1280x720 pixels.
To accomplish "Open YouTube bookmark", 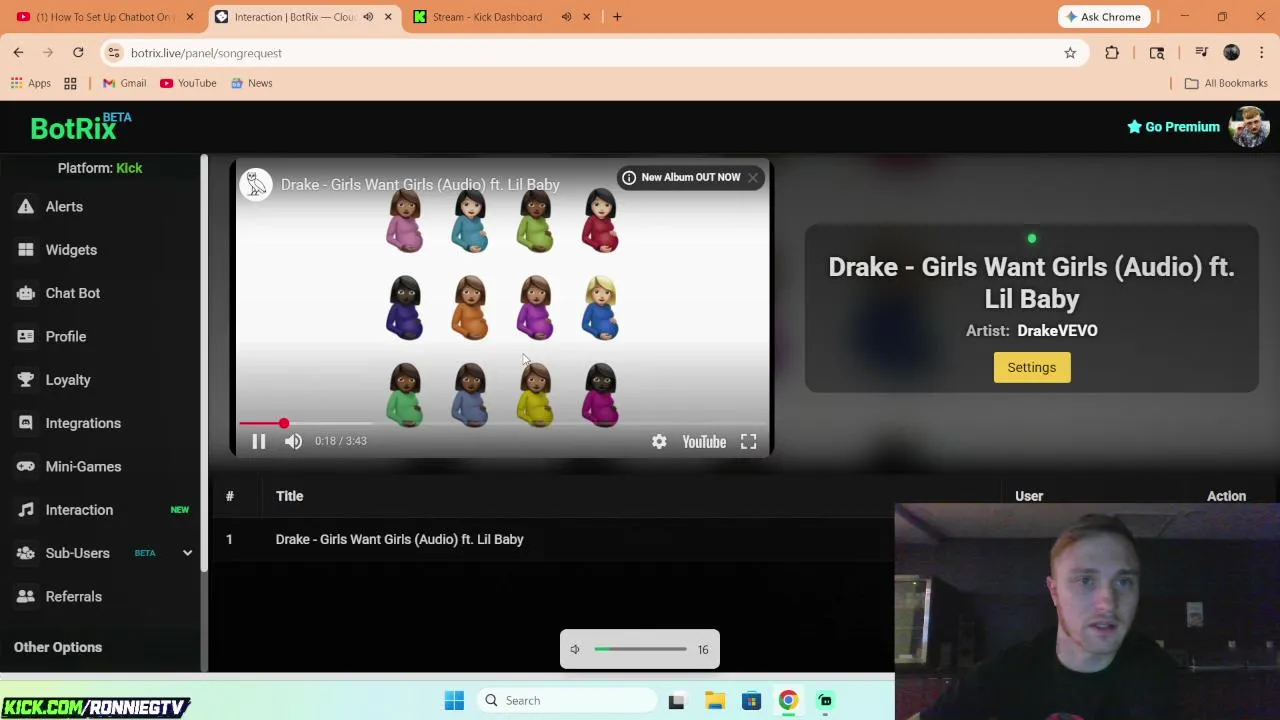I will click(188, 83).
